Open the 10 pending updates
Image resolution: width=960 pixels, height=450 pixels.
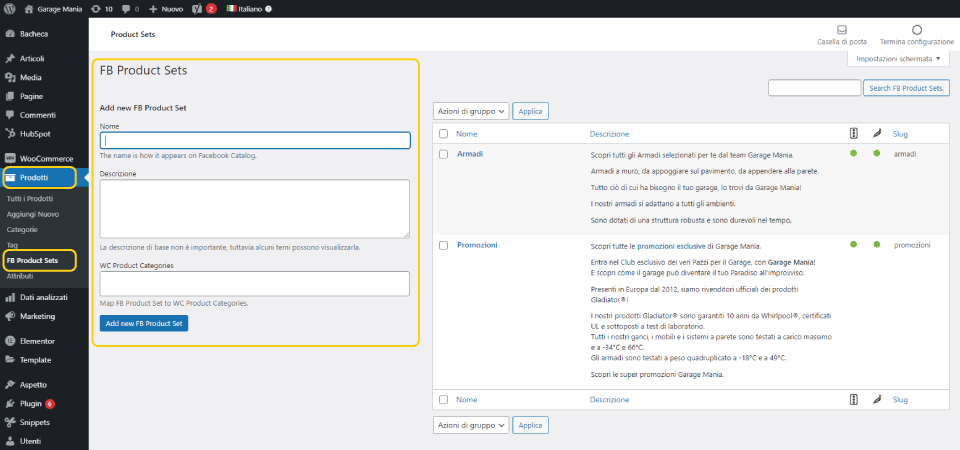pos(102,9)
